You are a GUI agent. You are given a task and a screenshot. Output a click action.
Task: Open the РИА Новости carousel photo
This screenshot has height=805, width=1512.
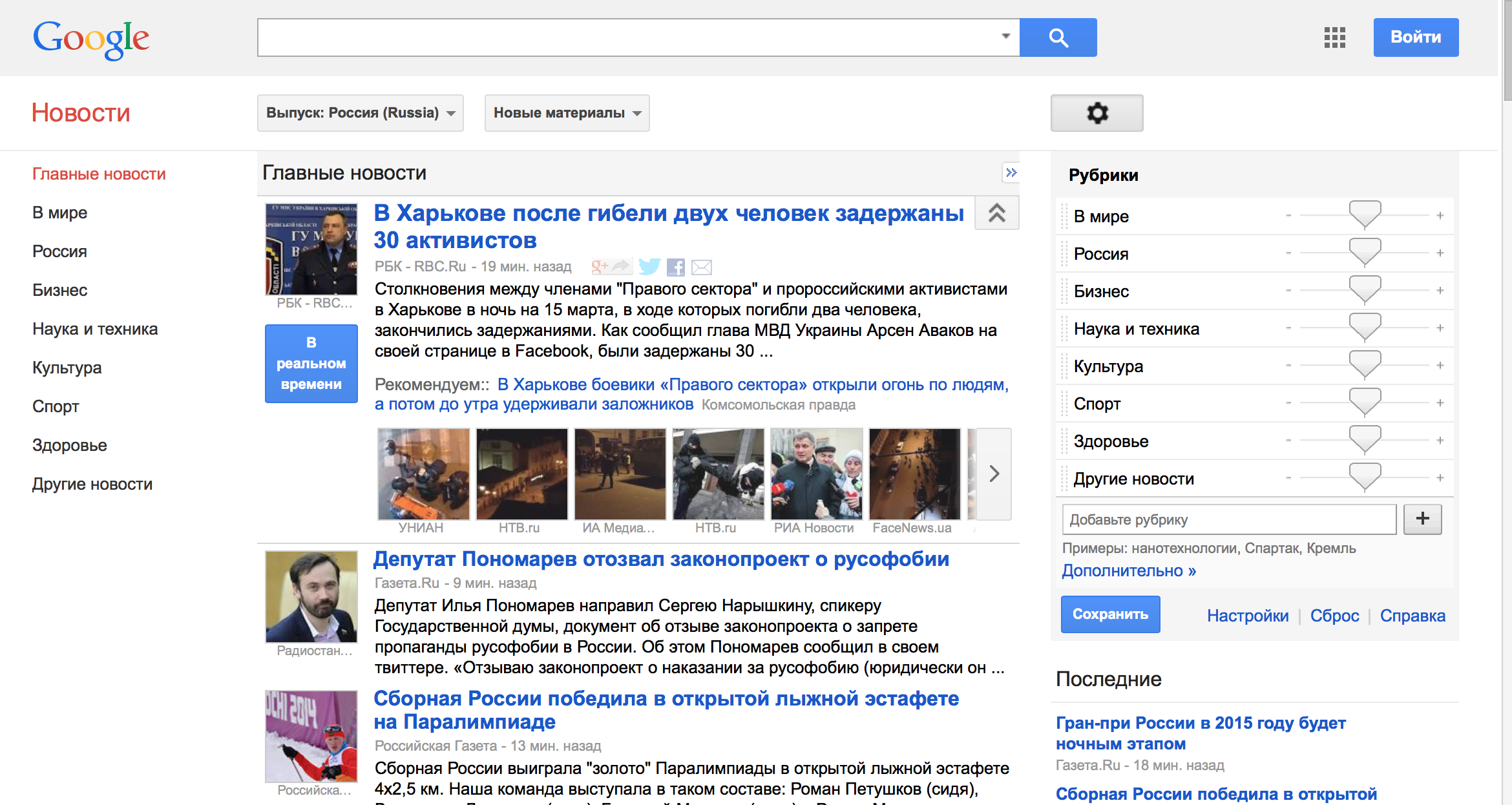[x=816, y=474]
